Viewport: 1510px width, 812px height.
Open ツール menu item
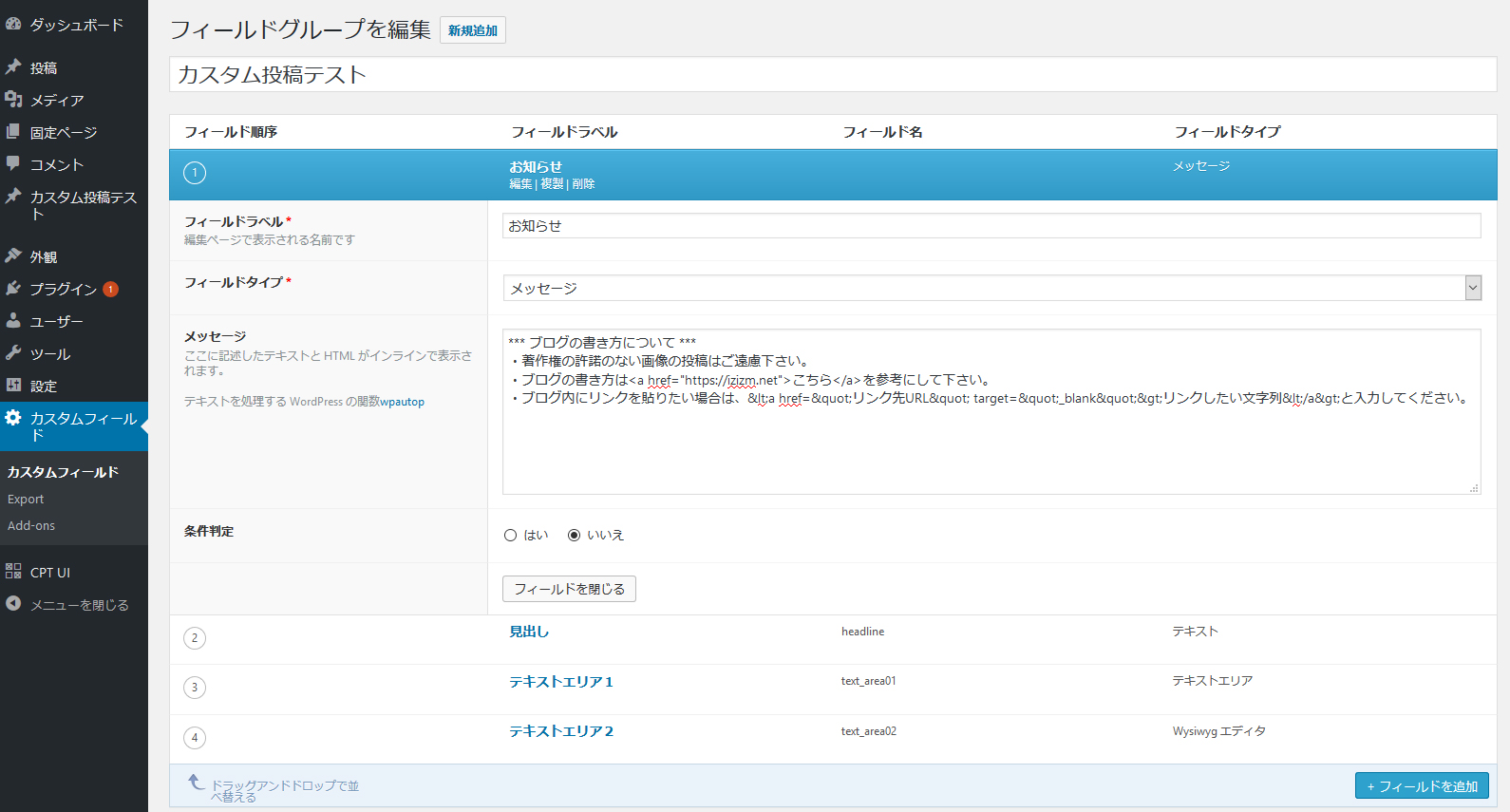[50, 354]
